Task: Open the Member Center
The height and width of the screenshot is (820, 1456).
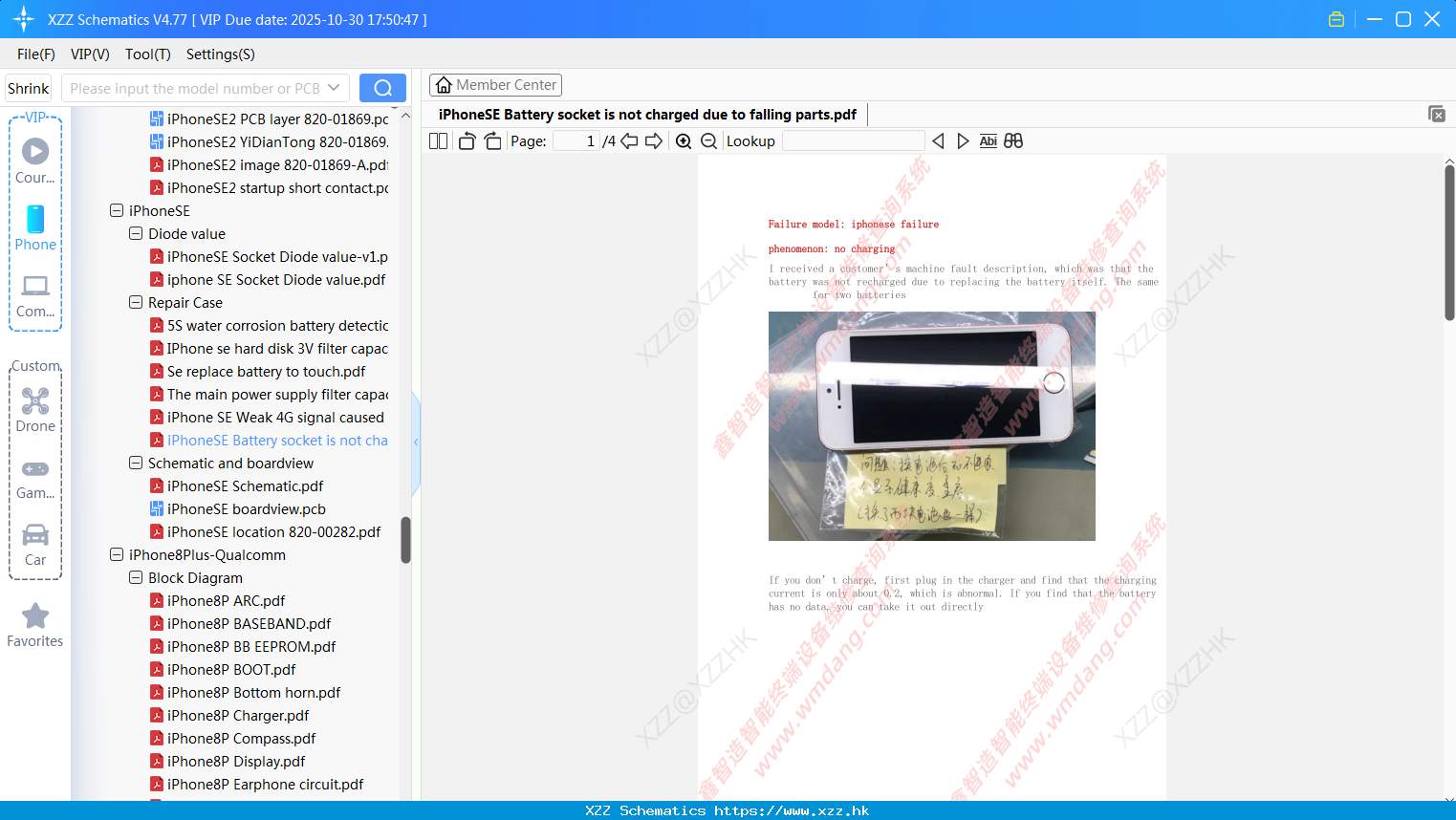Action: tap(495, 85)
